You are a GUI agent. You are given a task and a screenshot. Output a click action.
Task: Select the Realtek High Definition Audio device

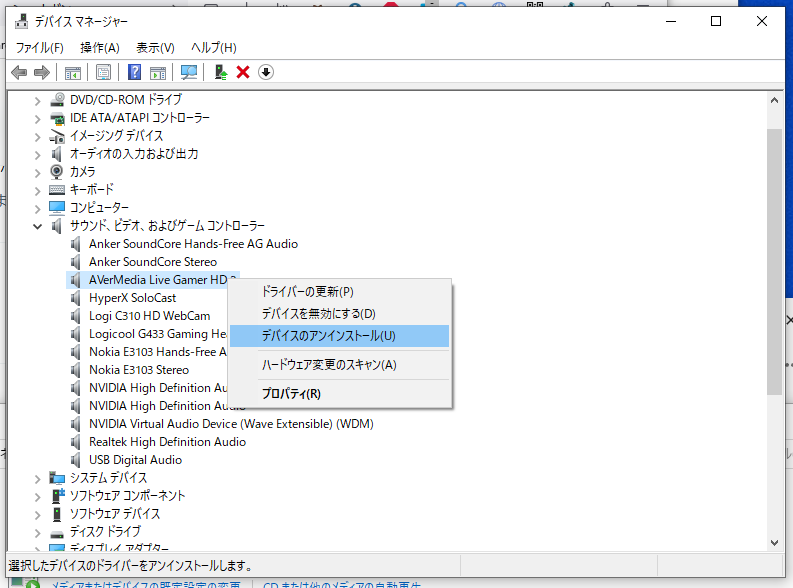[x=167, y=442]
